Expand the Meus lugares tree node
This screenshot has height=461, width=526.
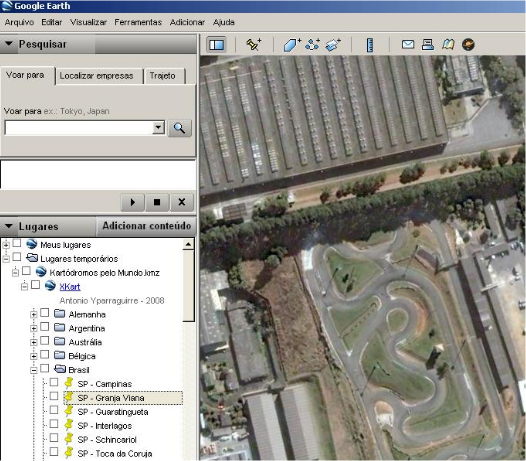[6, 245]
